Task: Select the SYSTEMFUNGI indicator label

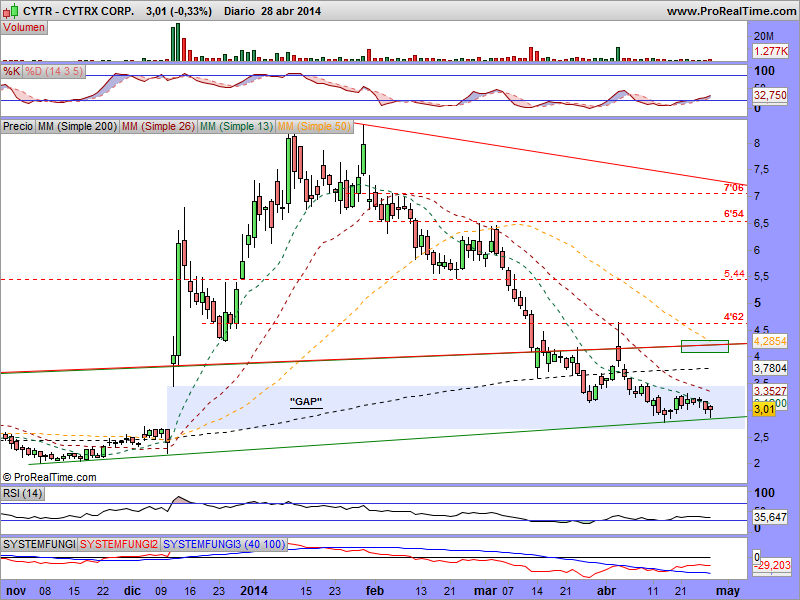Action: [x=39, y=544]
